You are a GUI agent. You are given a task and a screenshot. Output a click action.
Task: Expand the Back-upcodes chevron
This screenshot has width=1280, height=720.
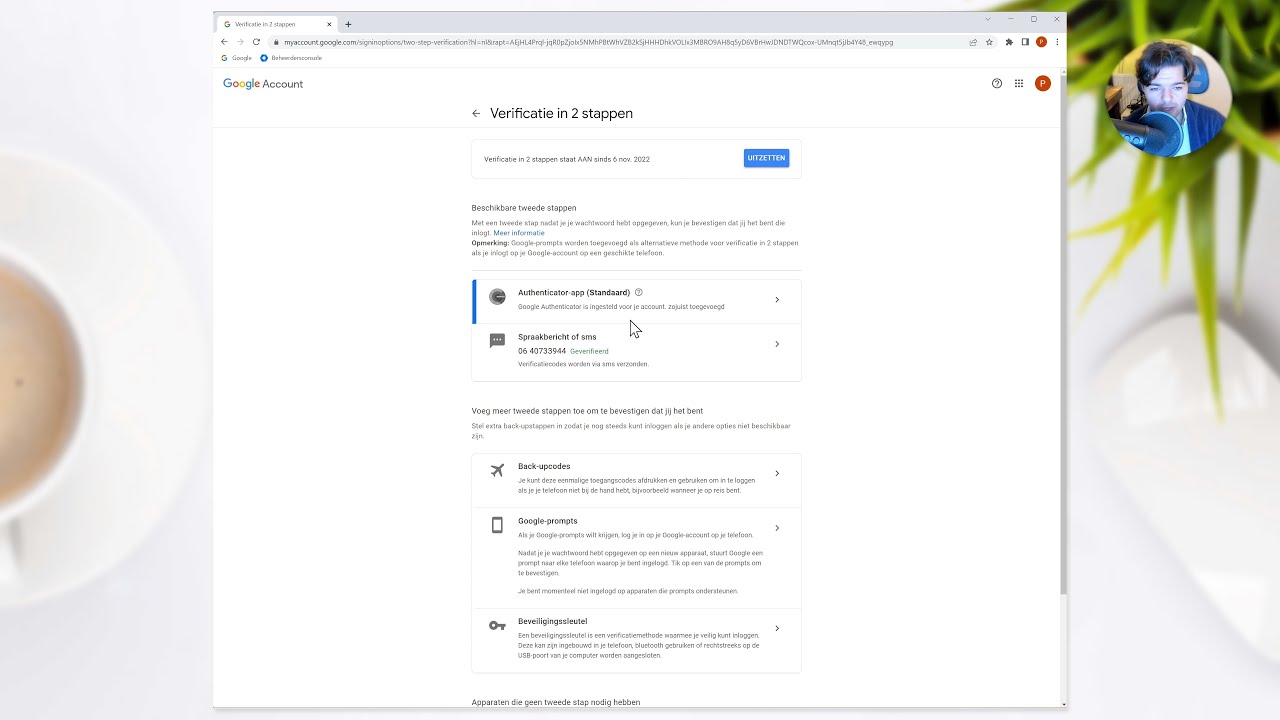777,474
